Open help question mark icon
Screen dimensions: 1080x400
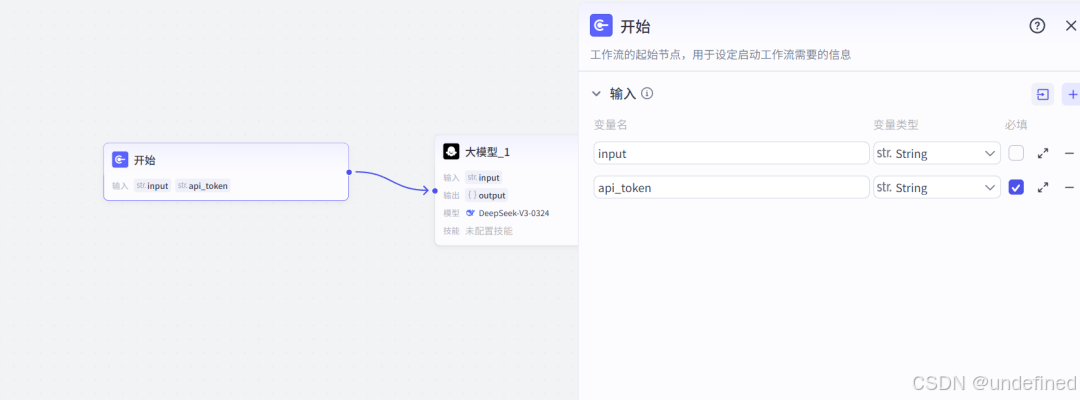coord(1037,26)
